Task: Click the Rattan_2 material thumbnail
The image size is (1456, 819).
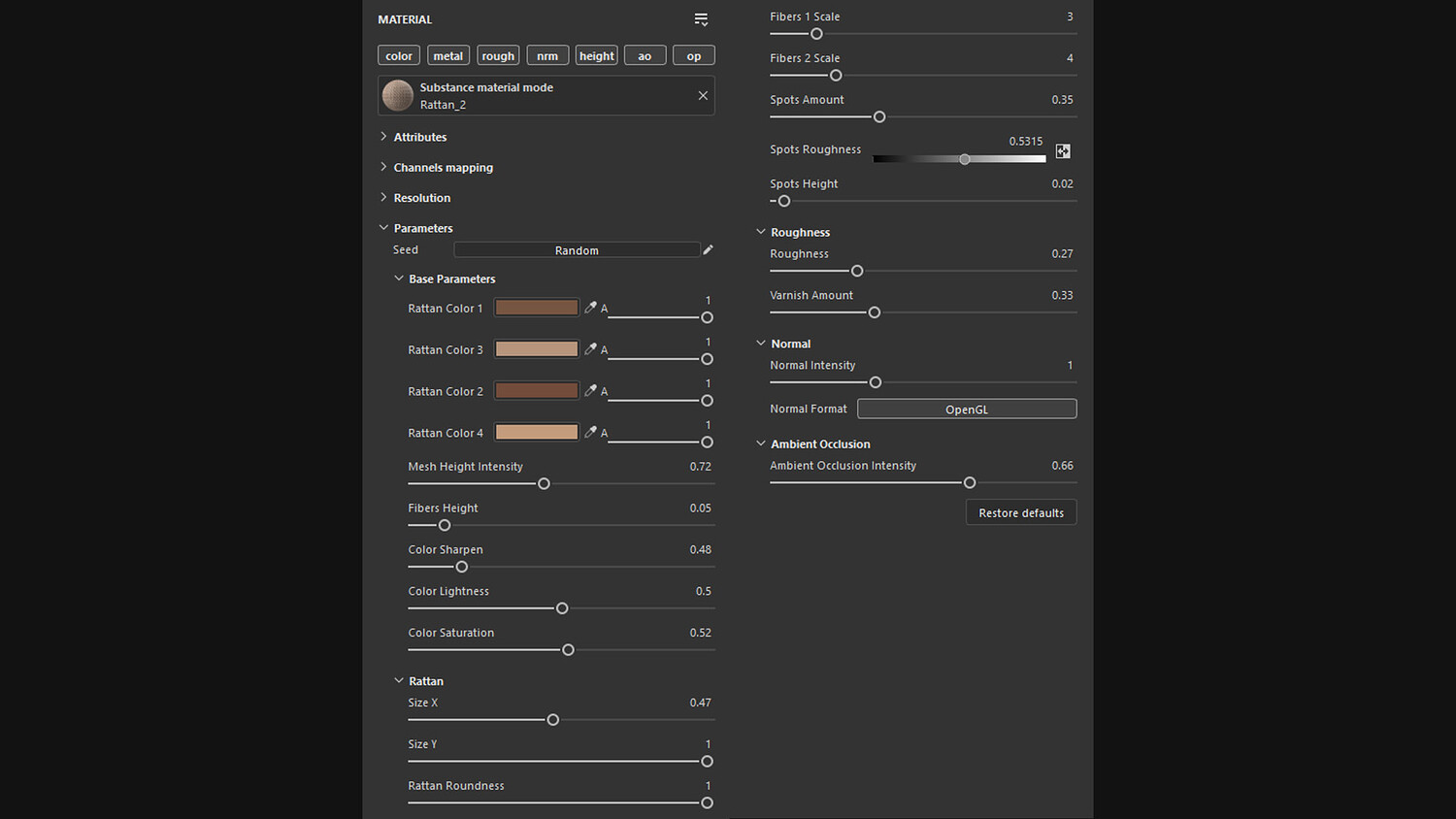Action: (398, 95)
